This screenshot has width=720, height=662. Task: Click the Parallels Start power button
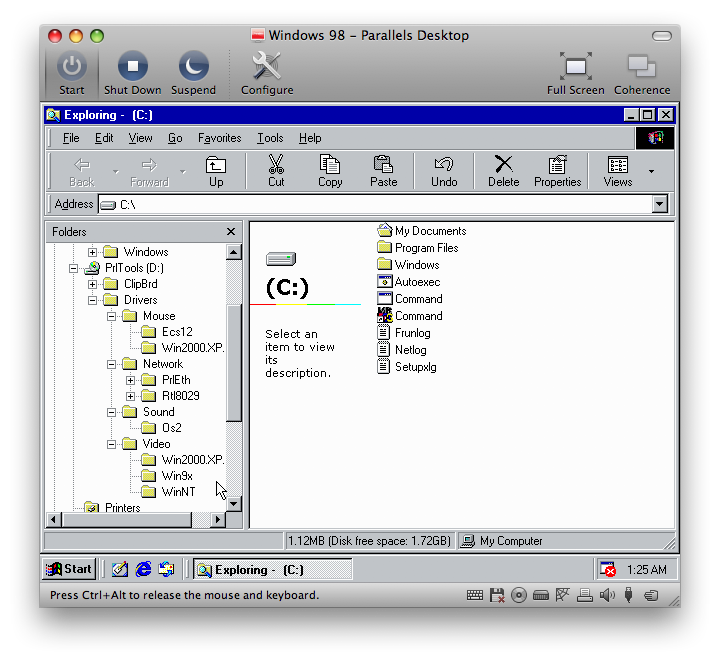tap(72, 74)
